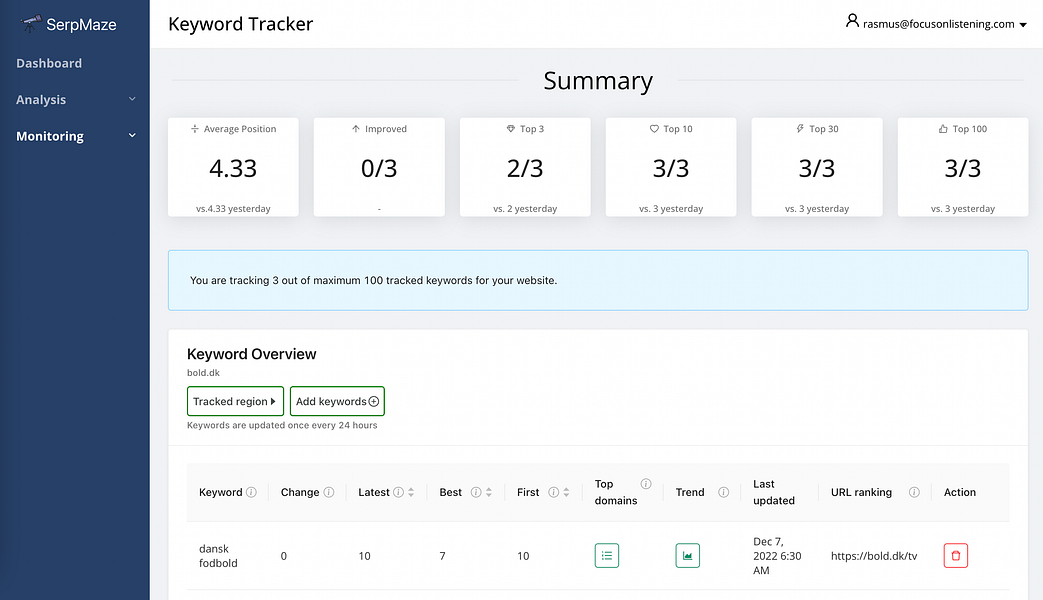Show info tooltip for Trend column
This screenshot has width=1043, height=600.
pyautogui.click(x=724, y=492)
